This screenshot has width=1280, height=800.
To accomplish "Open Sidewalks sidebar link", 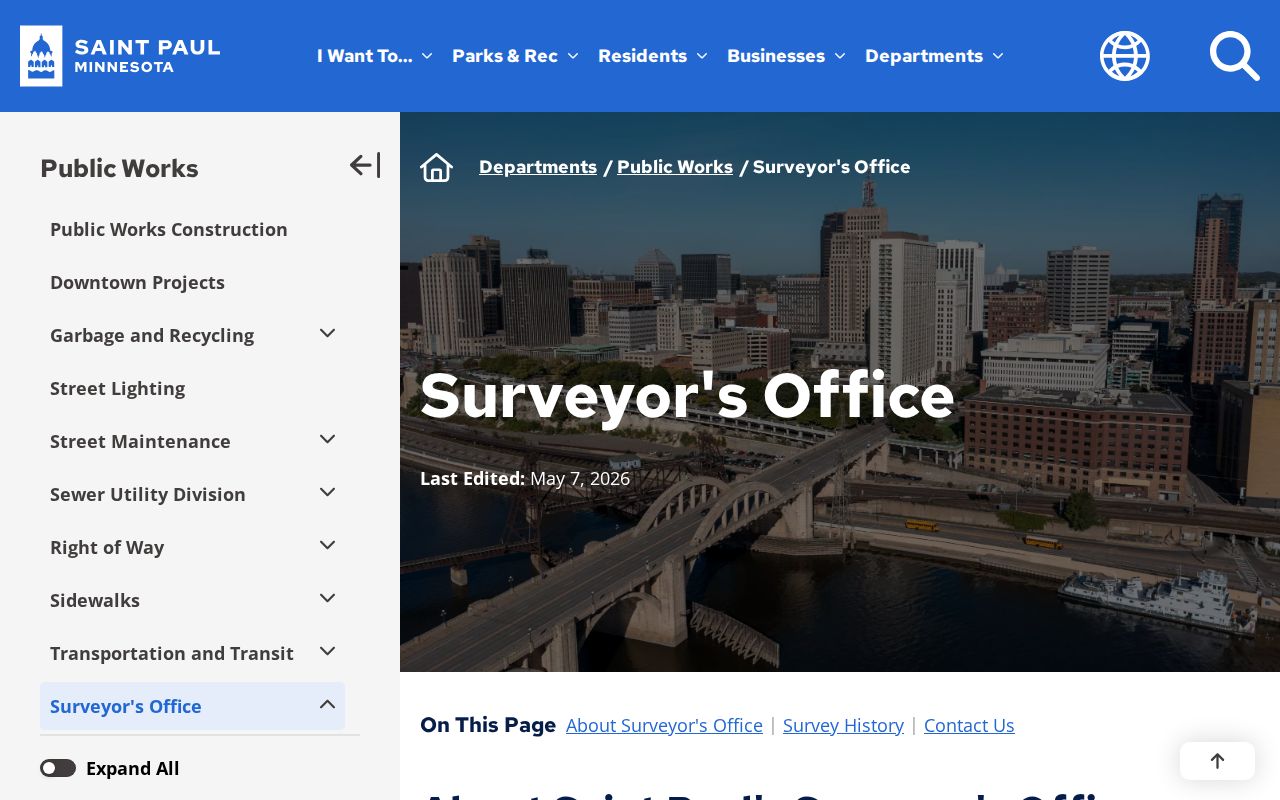I will tap(95, 600).
